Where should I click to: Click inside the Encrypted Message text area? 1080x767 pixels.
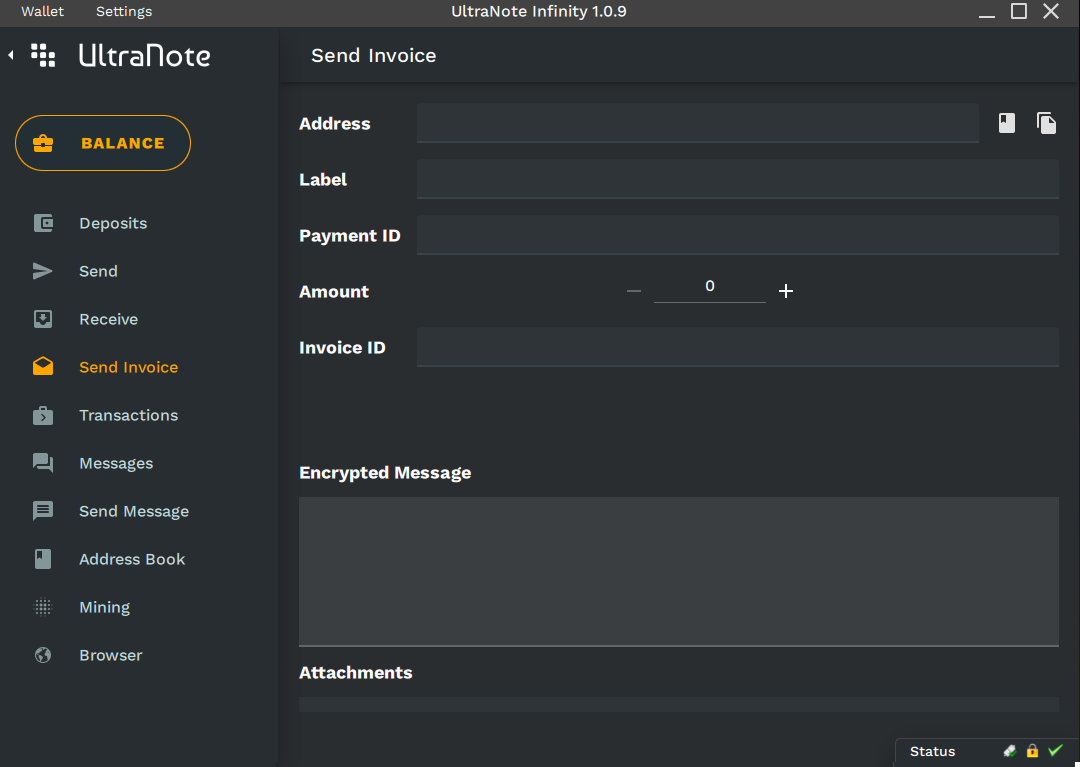[678, 571]
